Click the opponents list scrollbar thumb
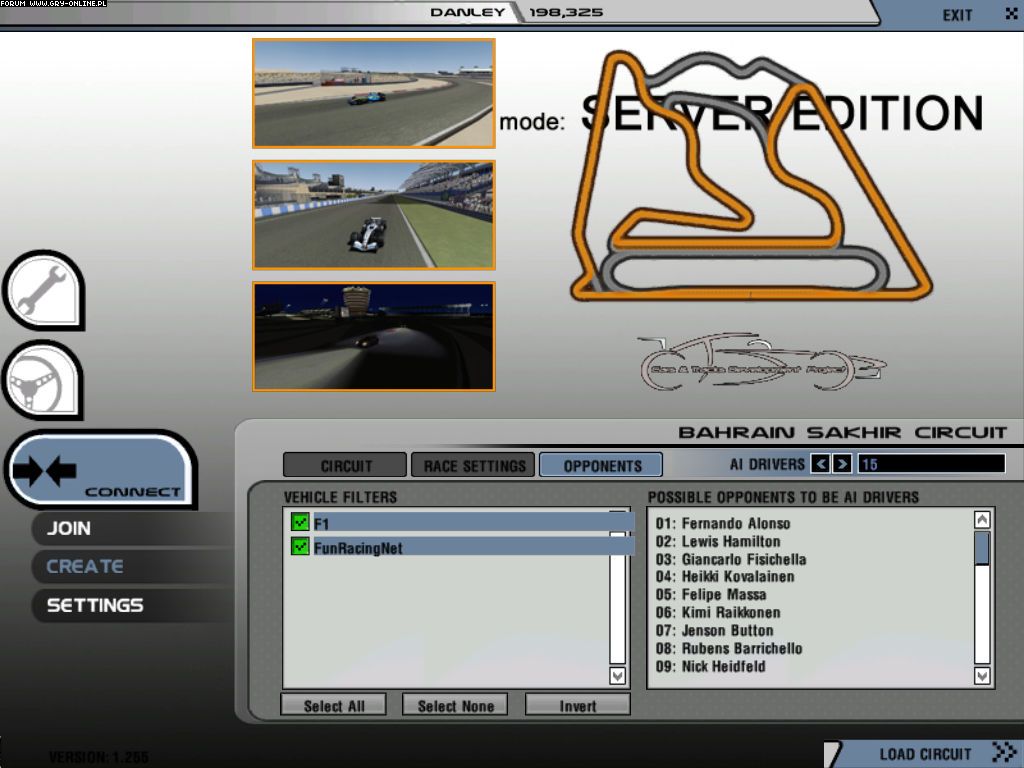This screenshot has height=768, width=1024. coord(982,549)
